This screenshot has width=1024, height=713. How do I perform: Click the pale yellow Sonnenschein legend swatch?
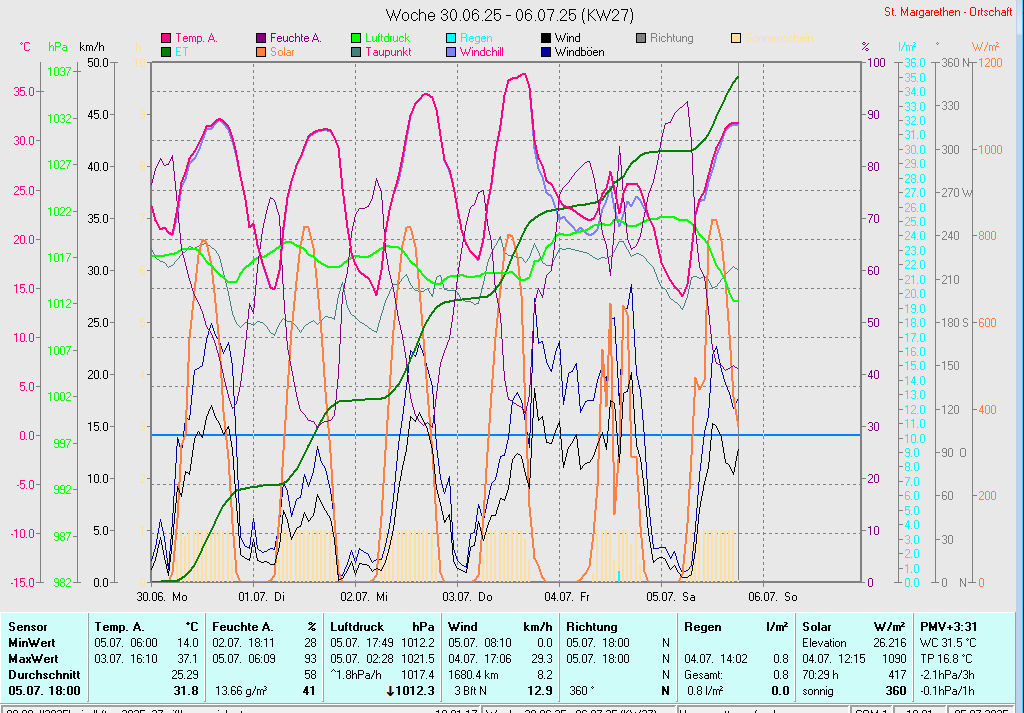736,38
